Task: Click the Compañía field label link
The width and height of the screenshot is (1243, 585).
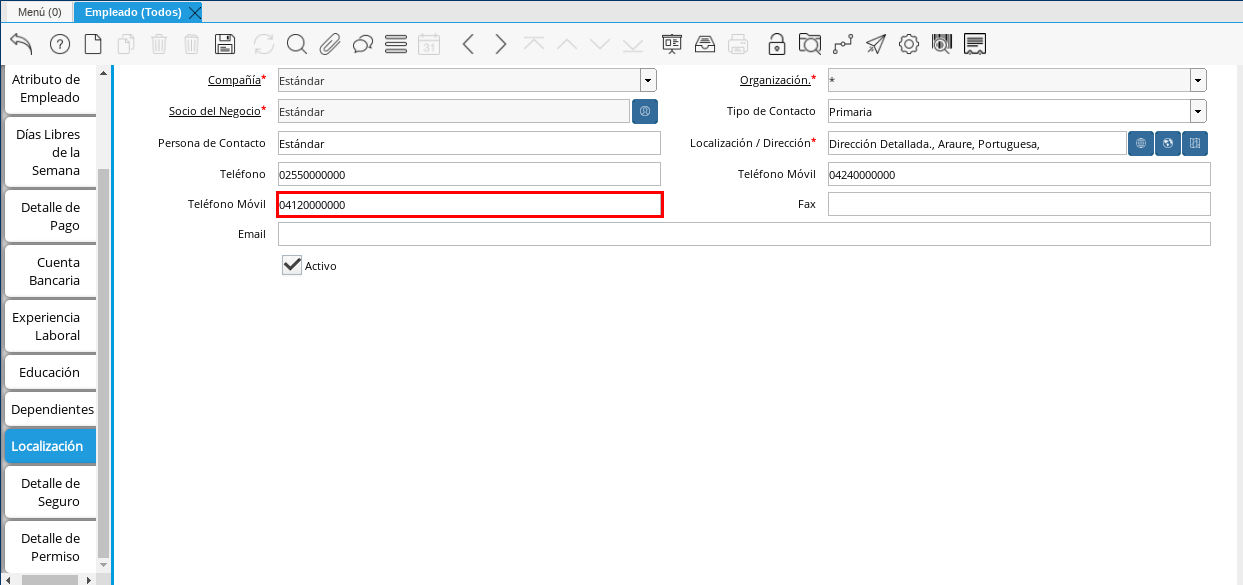Action: tap(234, 80)
